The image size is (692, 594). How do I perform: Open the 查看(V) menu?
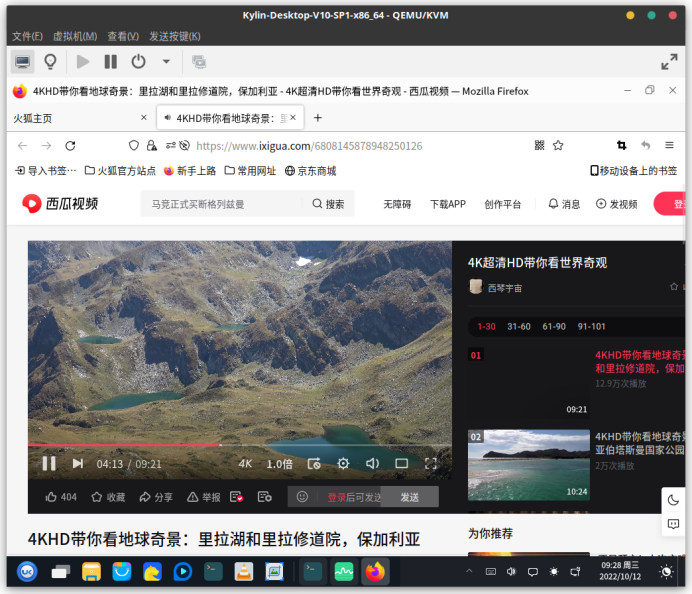click(x=123, y=36)
